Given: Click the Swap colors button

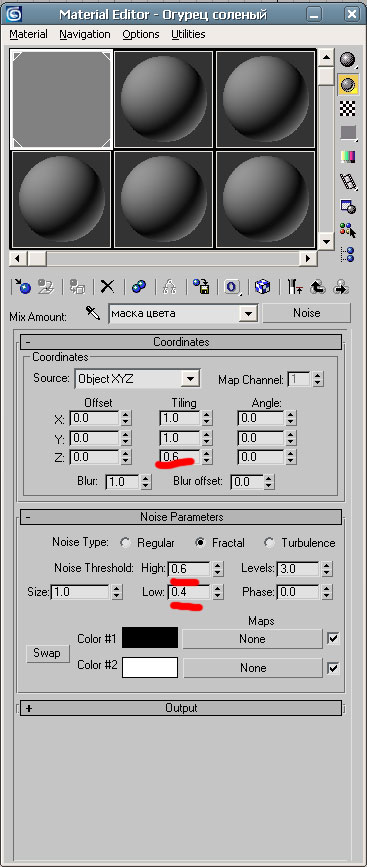Looking at the screenshot, I should (46, 653).
